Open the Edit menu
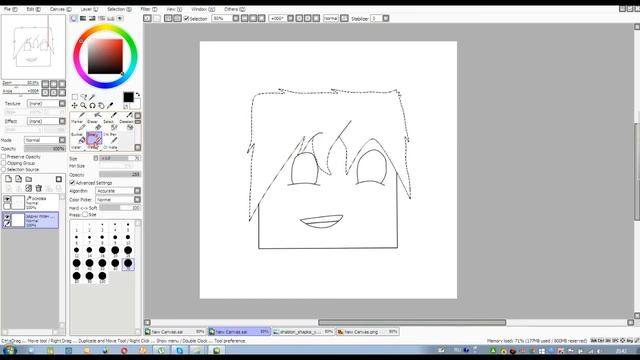This screenshot has height=360, width=640. (33, 9)
